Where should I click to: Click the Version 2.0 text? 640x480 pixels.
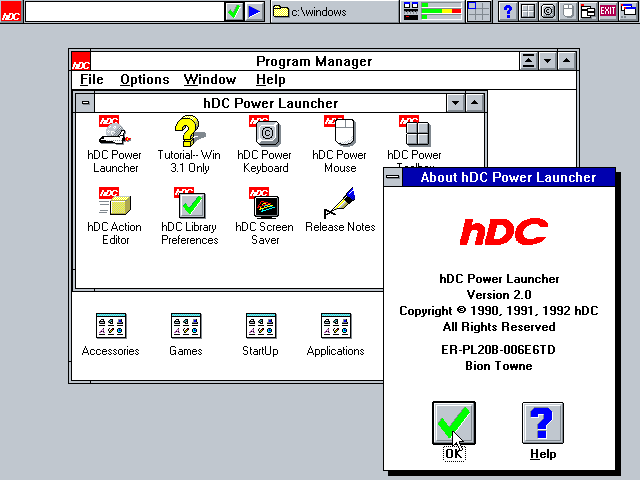pyautogui.click(x=499, y=295)
